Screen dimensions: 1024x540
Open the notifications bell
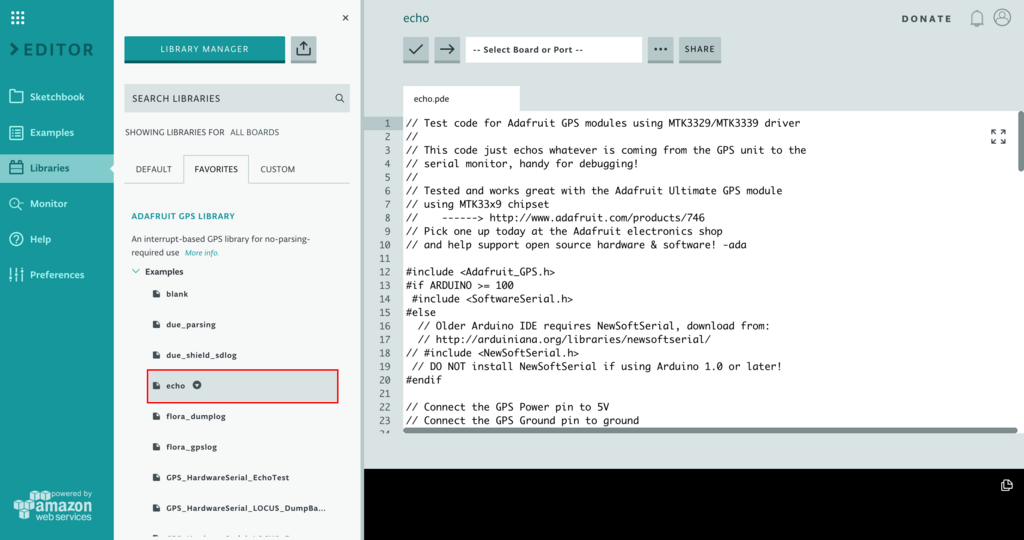tap(976, 18)
